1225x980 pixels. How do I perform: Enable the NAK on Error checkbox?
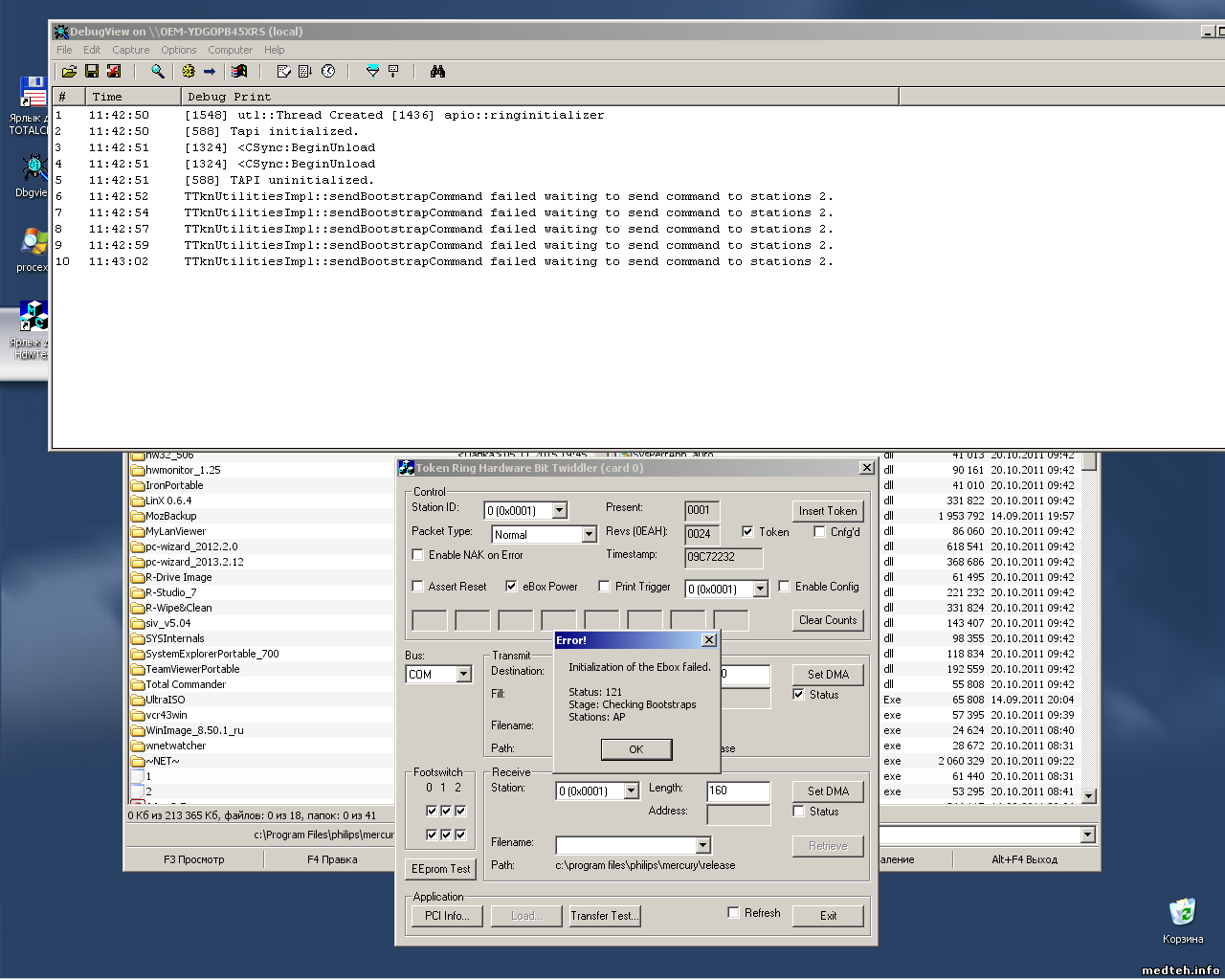(x=418, y=555)
